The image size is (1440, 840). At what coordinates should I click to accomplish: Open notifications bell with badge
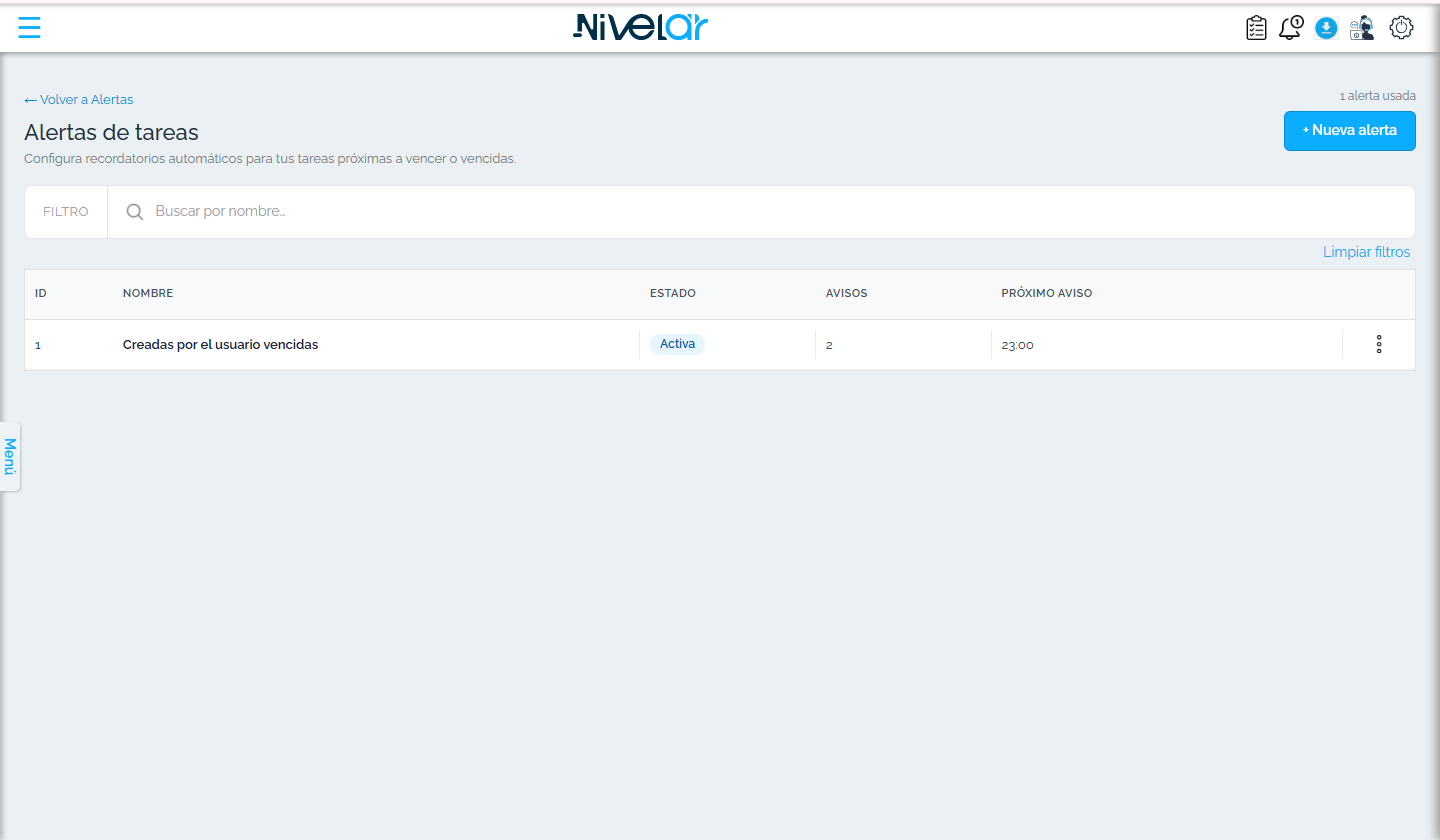tap(1291, 28)
